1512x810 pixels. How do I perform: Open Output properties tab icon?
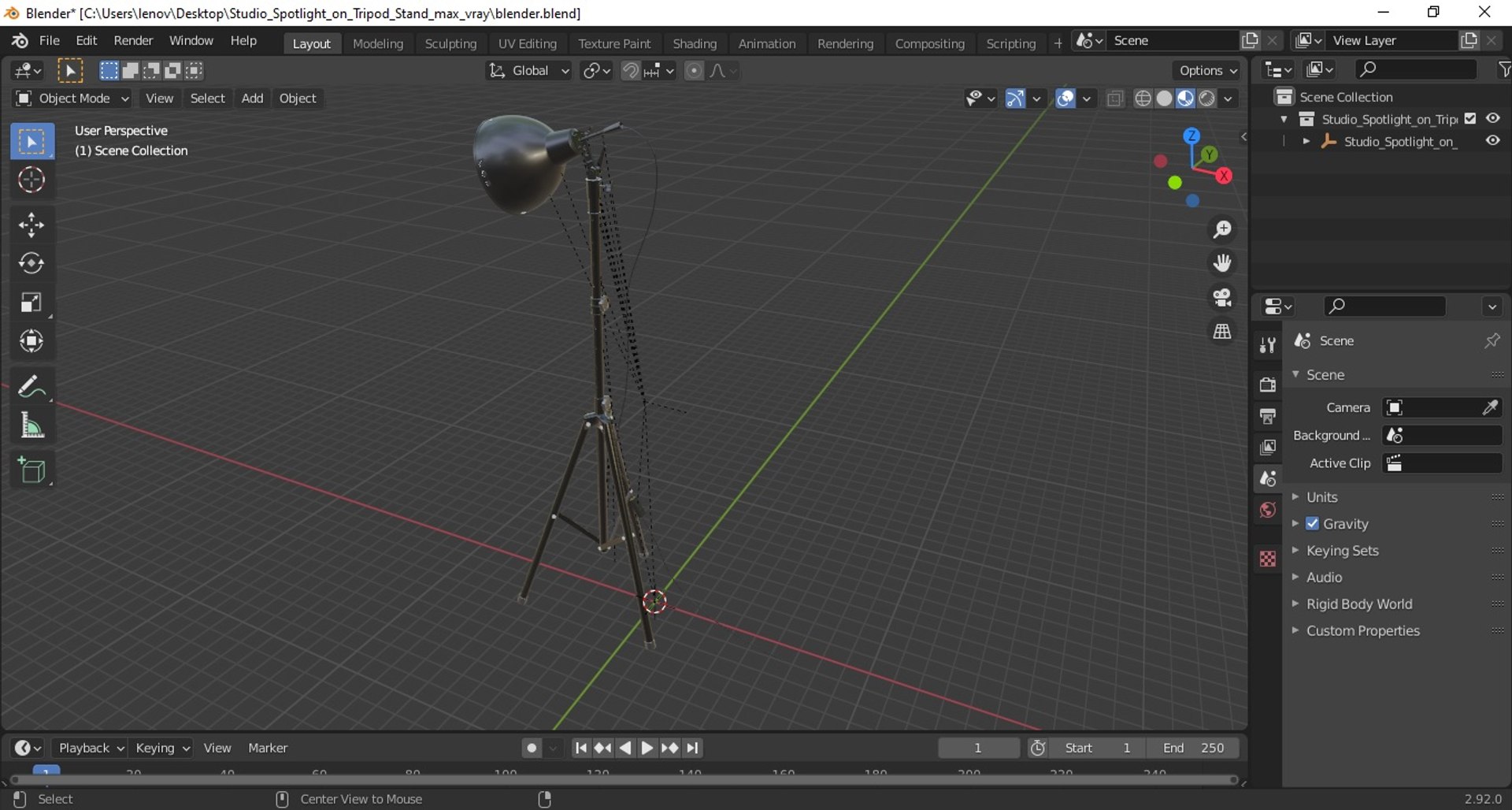(x=1267, y=416)
